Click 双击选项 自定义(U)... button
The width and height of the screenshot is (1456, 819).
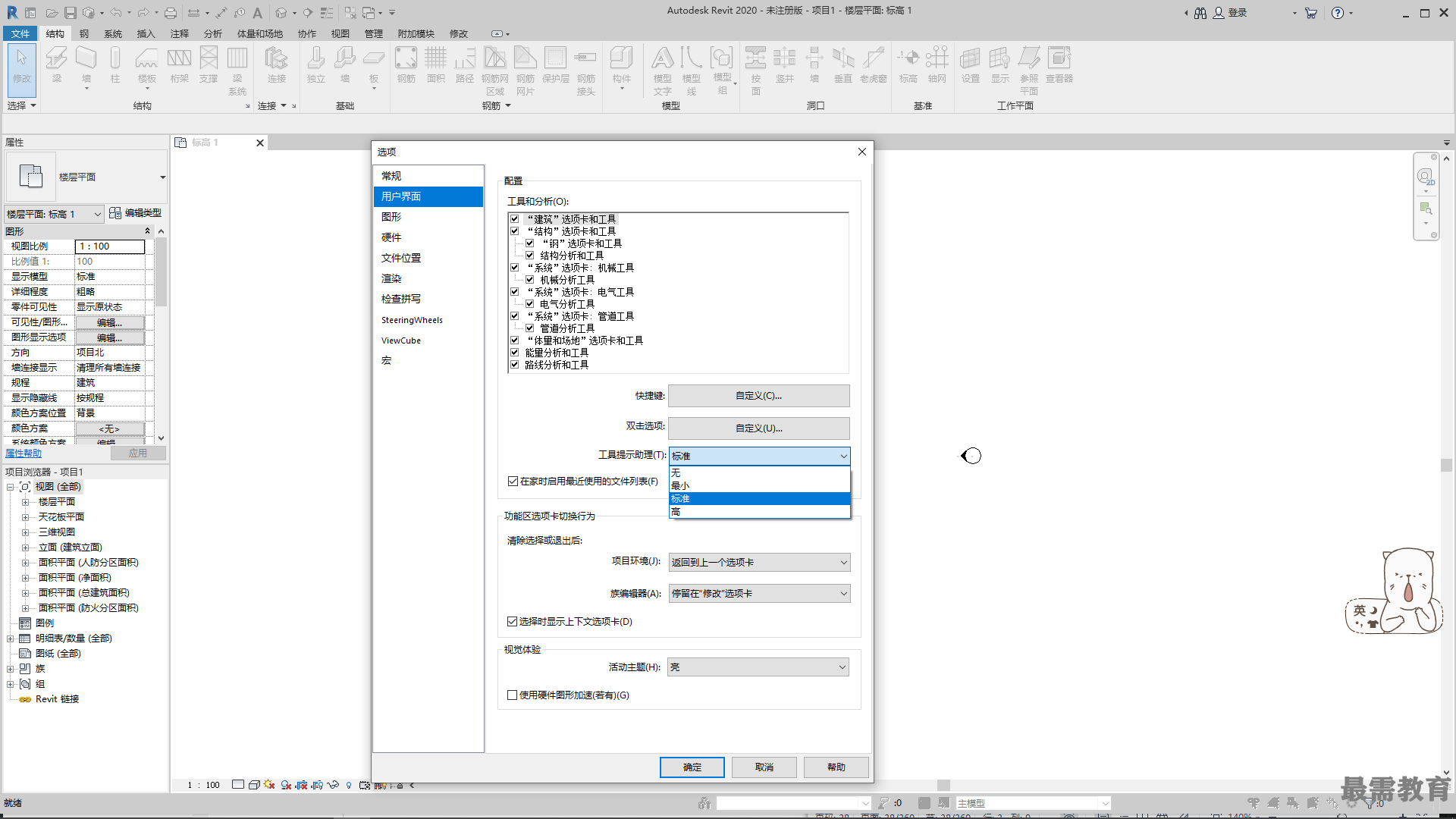[758, 428]
